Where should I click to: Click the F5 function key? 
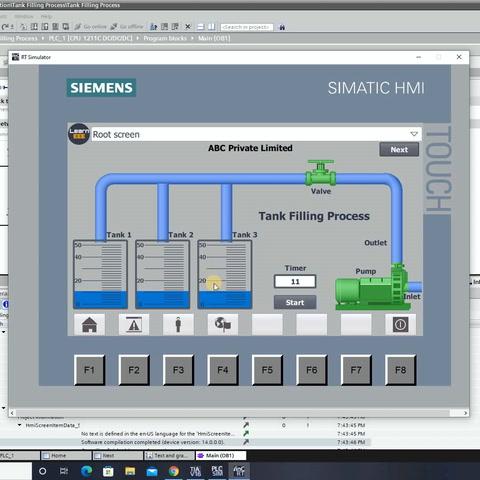[267, 370]
